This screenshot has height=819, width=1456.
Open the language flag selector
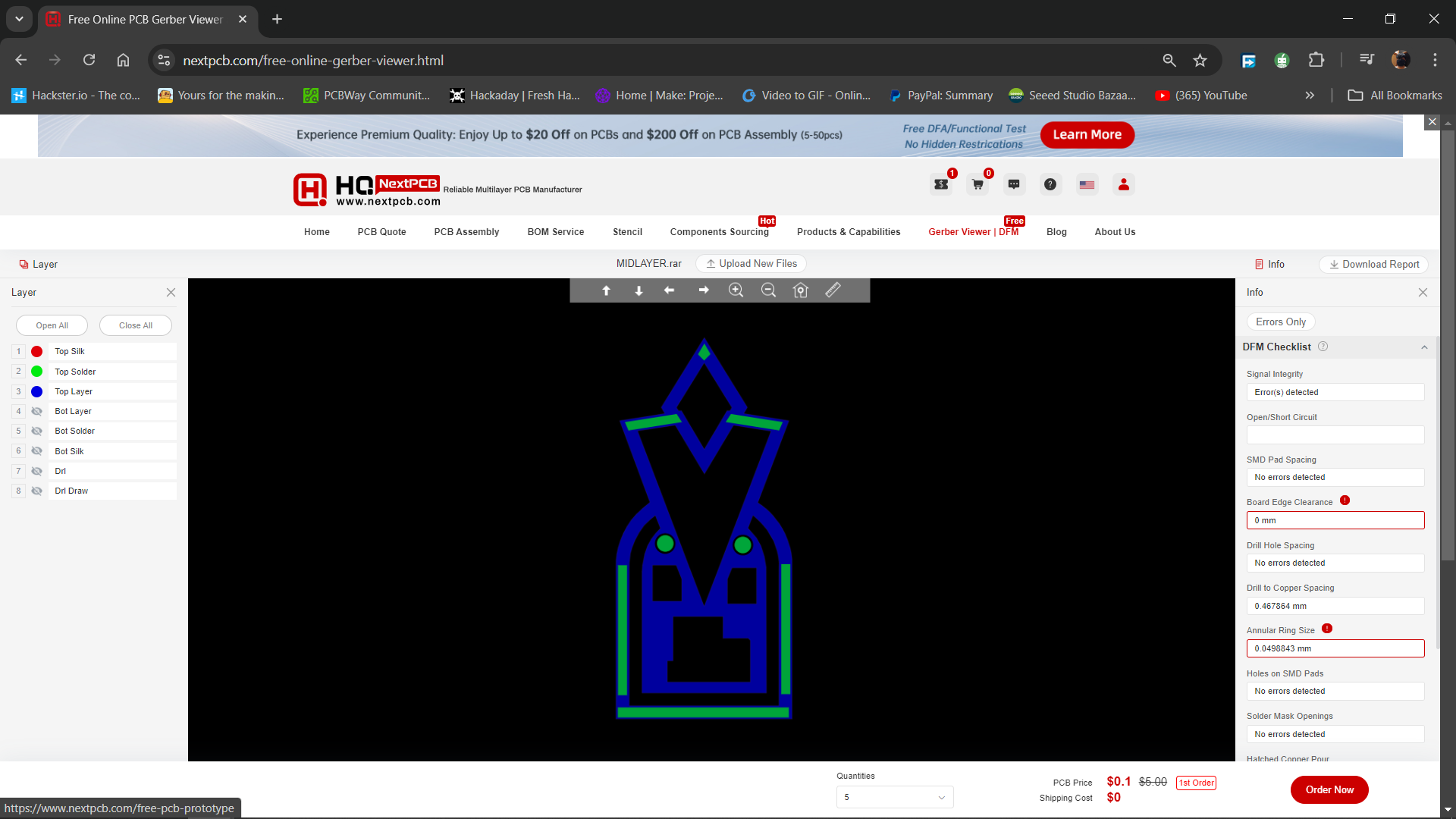coord(1087,184)
